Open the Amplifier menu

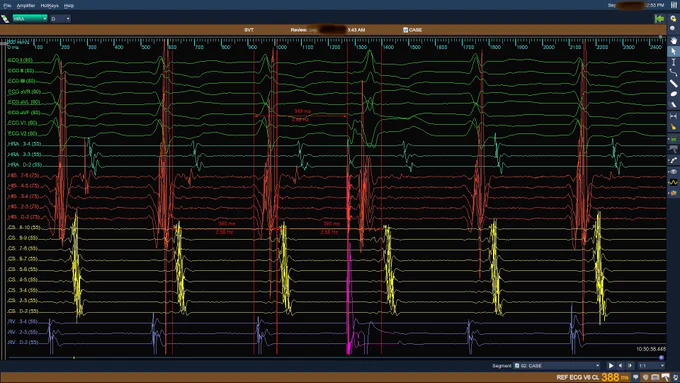tap(26, 6)
